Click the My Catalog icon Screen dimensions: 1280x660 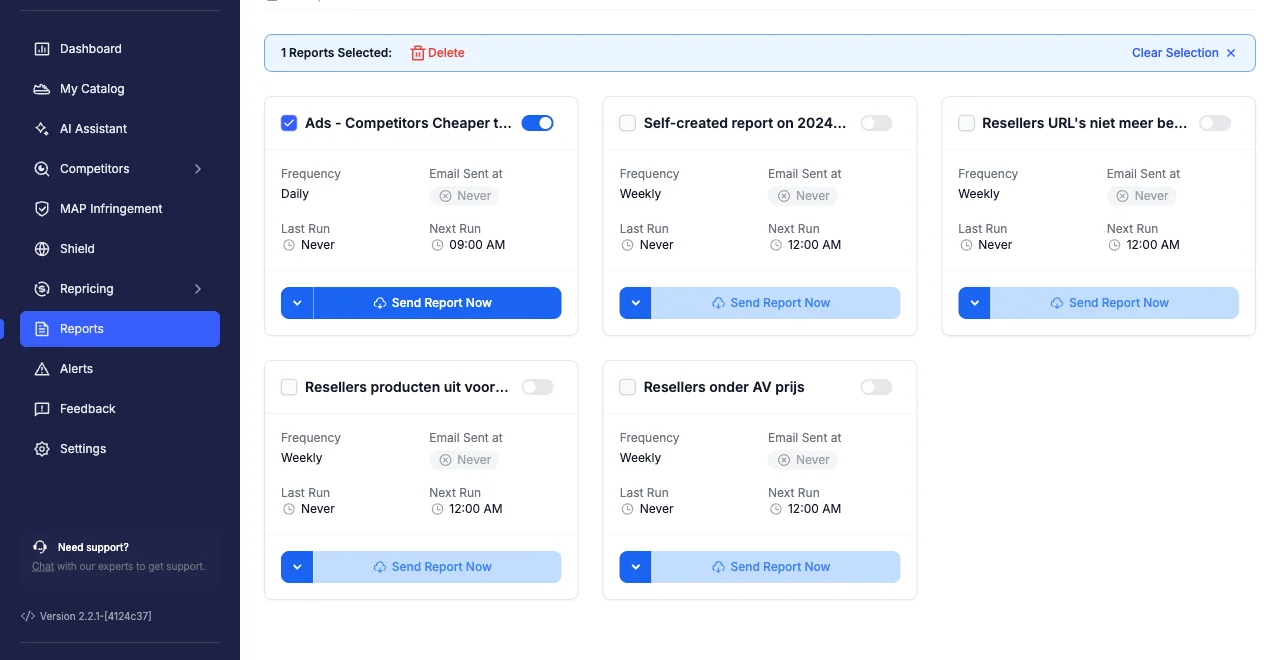pyautogui.click(x=42, y=89)
